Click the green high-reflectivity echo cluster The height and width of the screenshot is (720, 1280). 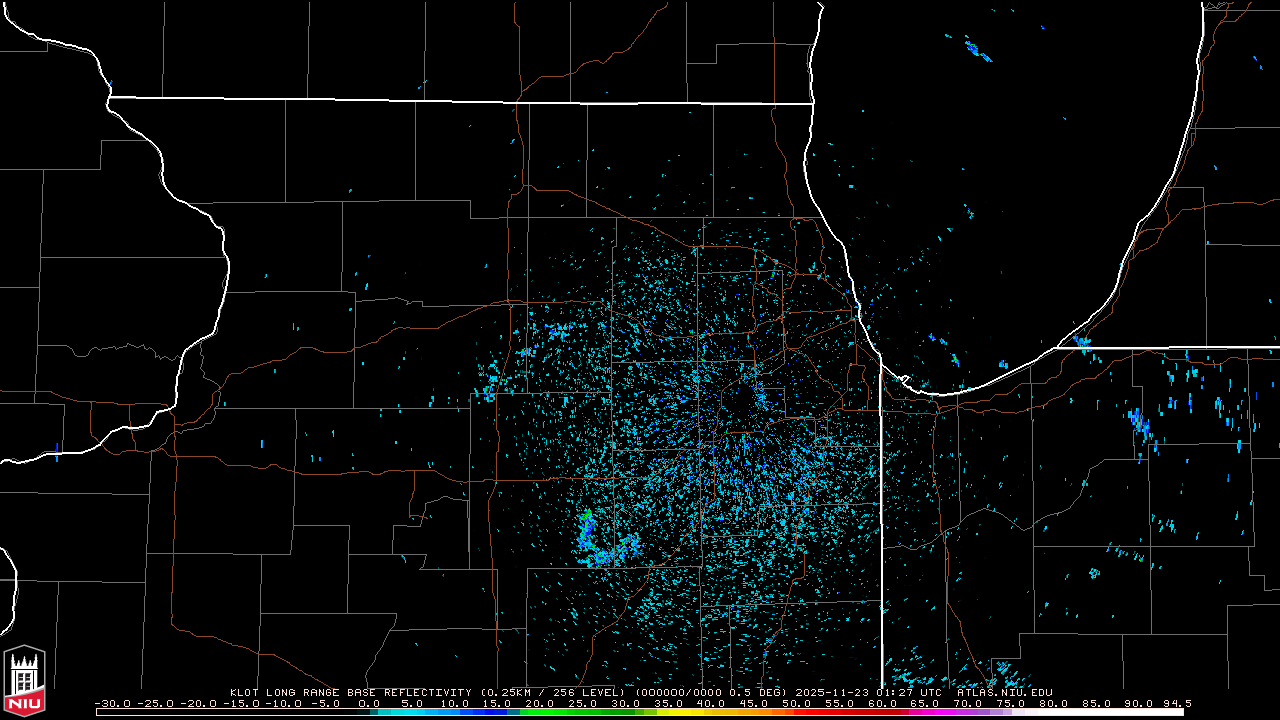tap(587, 516)
